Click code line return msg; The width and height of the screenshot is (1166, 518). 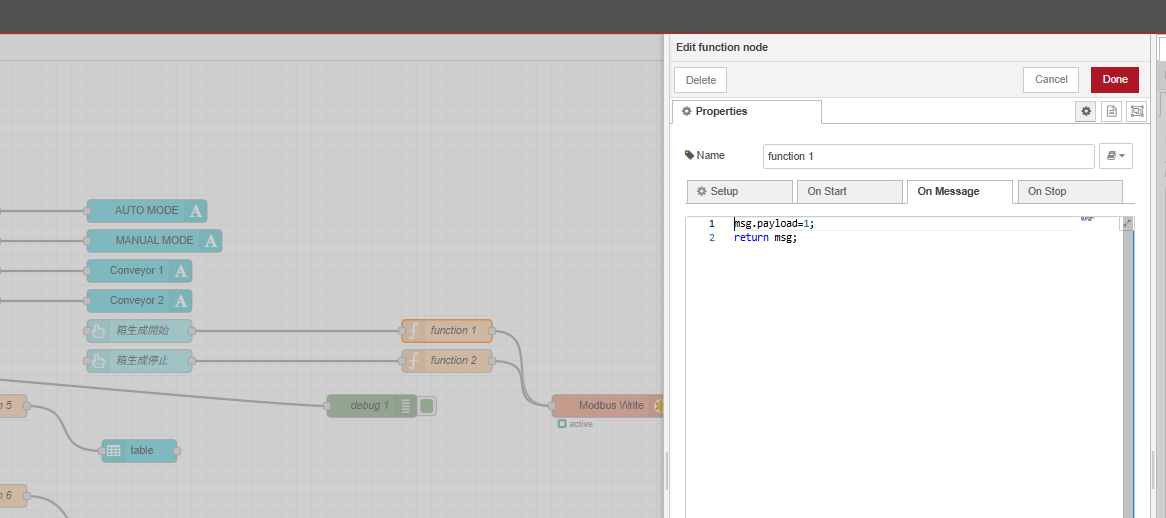(x=765, y=238)
